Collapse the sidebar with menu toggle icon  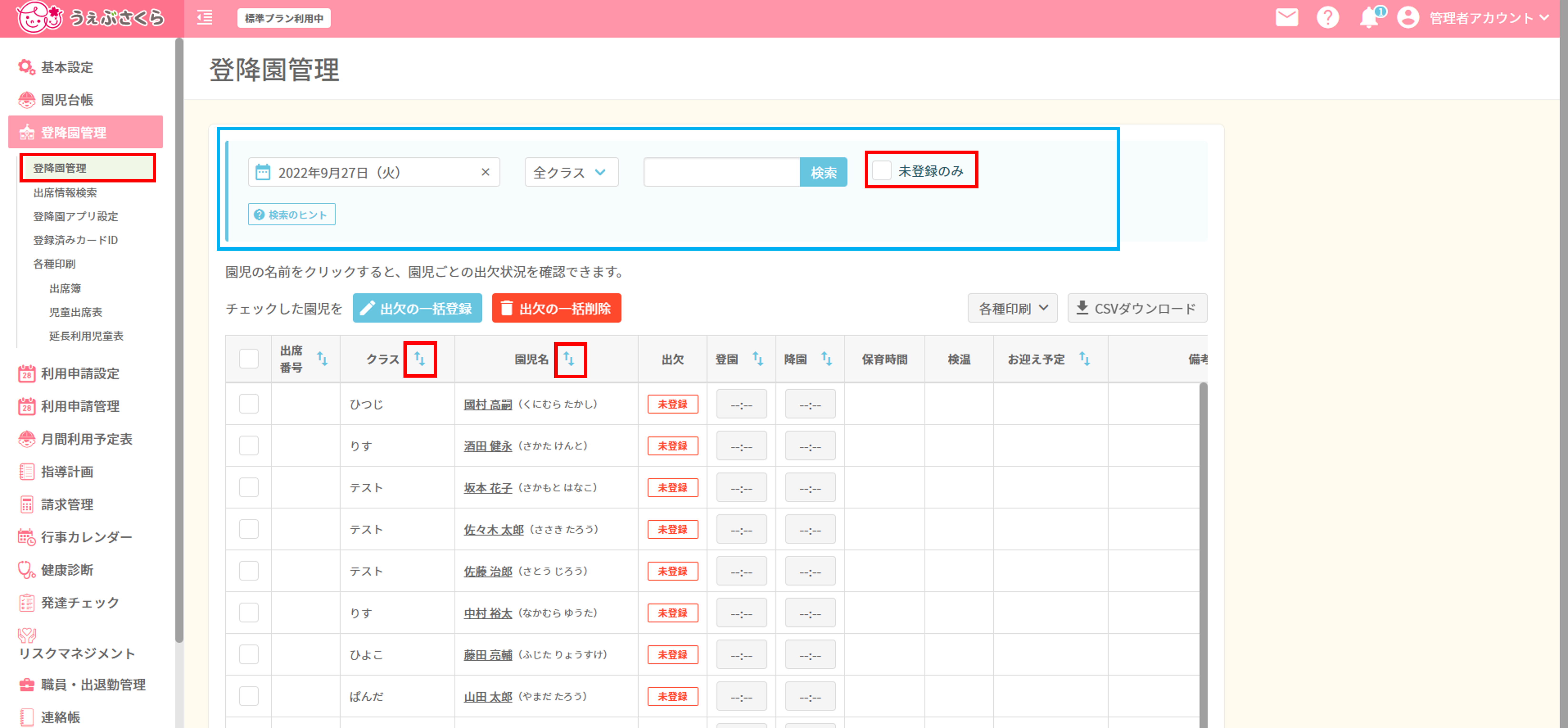[x=205, y=18]
